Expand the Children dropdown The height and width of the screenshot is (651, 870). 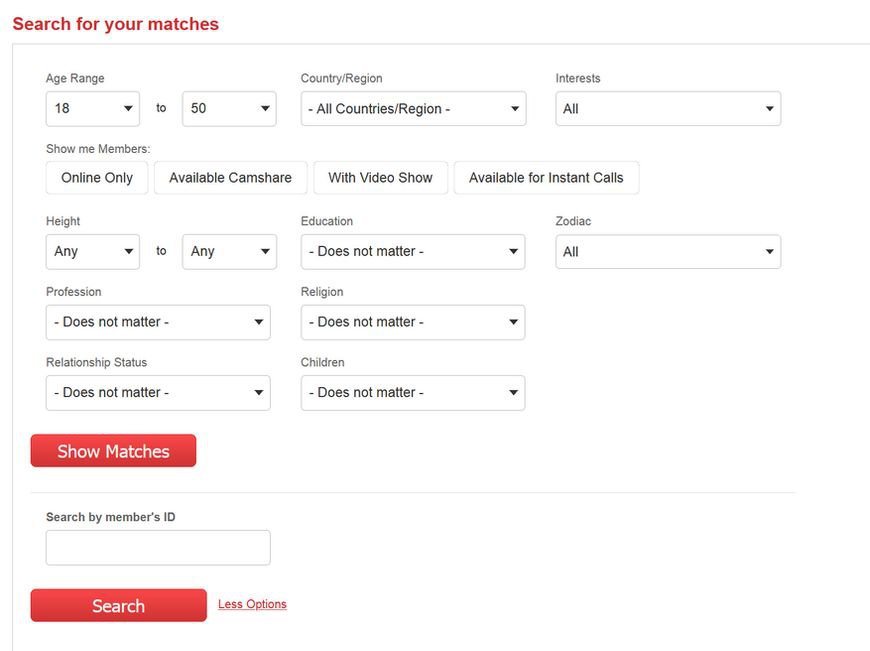pyautogui.click(x=413, y=393)
